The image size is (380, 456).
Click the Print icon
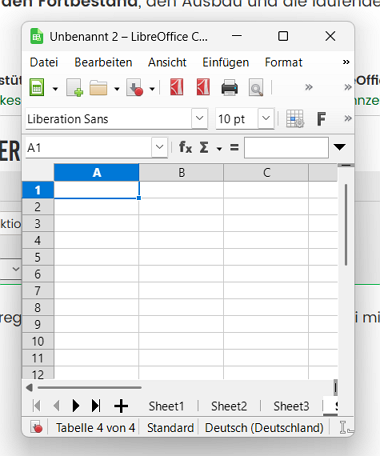coord(230,88)
